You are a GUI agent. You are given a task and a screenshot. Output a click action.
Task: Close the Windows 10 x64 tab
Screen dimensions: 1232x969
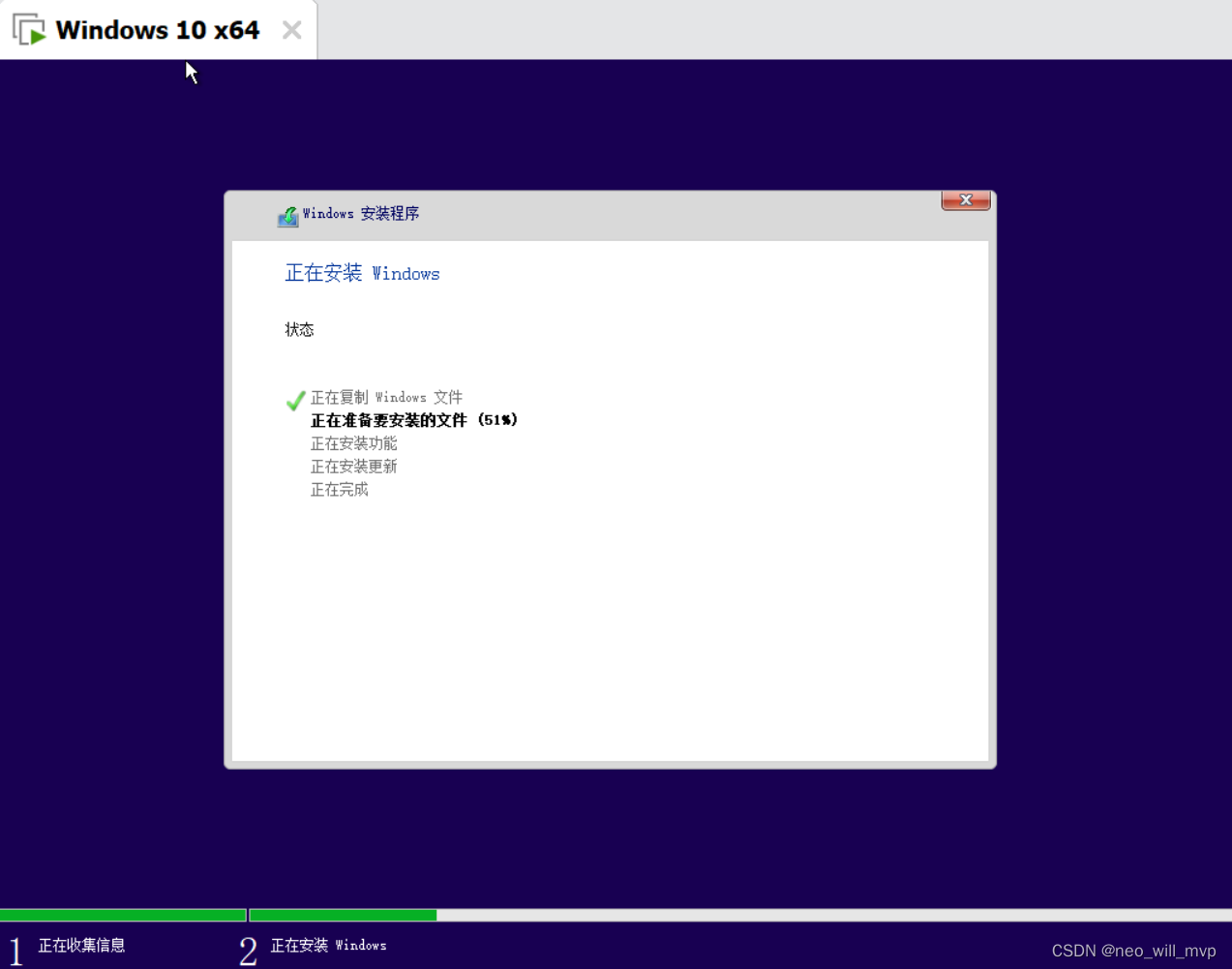coord(292,30)
